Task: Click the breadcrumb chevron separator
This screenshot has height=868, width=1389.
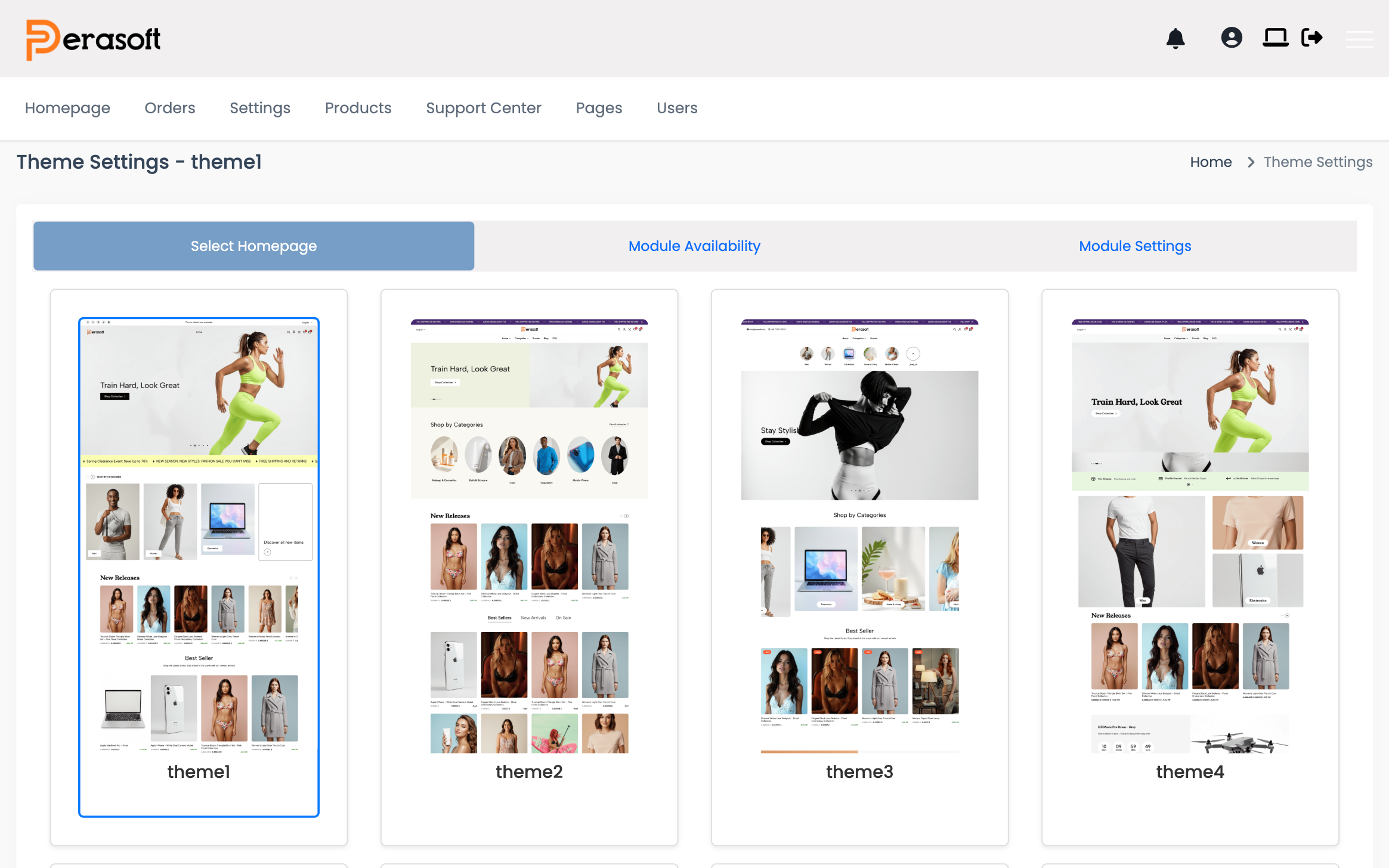Action: pos(1251,162)
